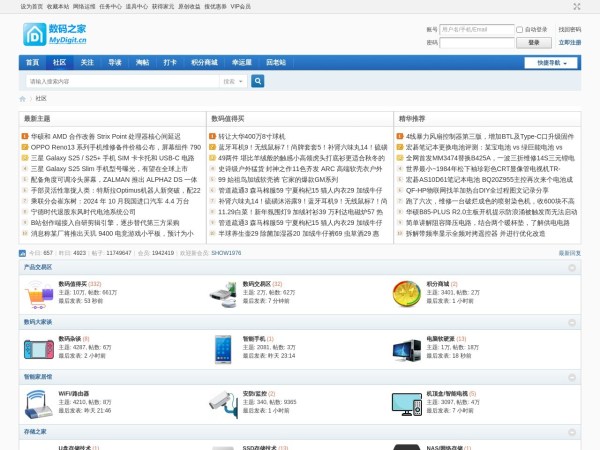Collapse the 数码大家谈 section
Viewport: 600px width, 450px height.
(574, 322)
